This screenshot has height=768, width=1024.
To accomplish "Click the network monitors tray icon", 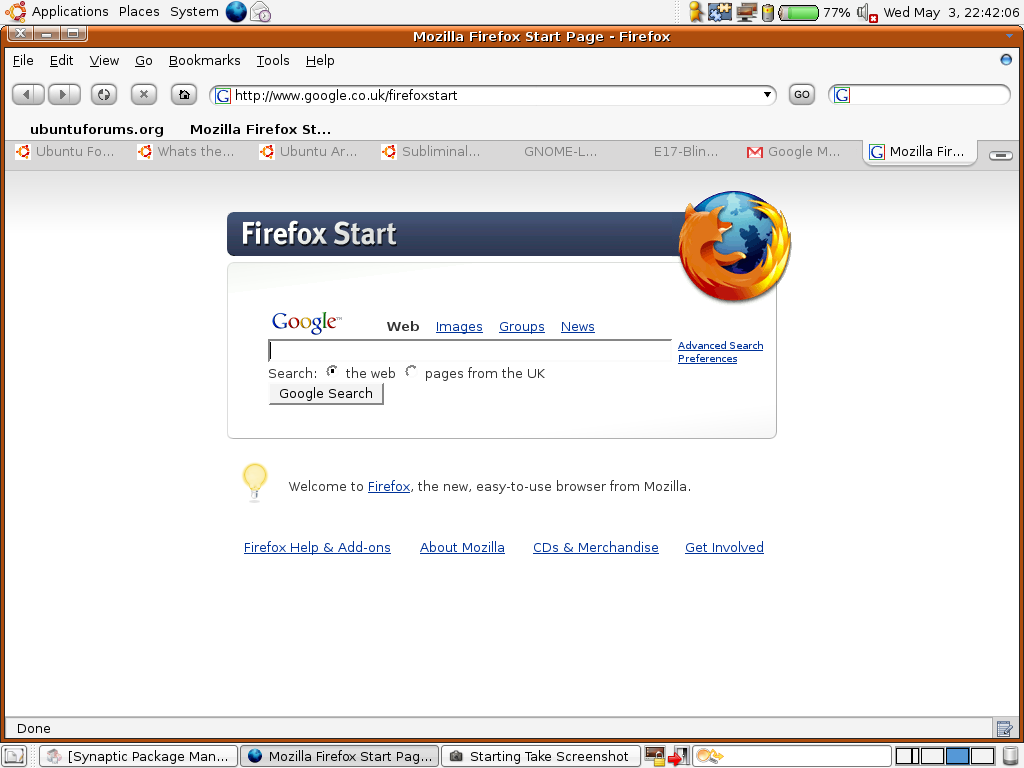I will coord(746,12).
